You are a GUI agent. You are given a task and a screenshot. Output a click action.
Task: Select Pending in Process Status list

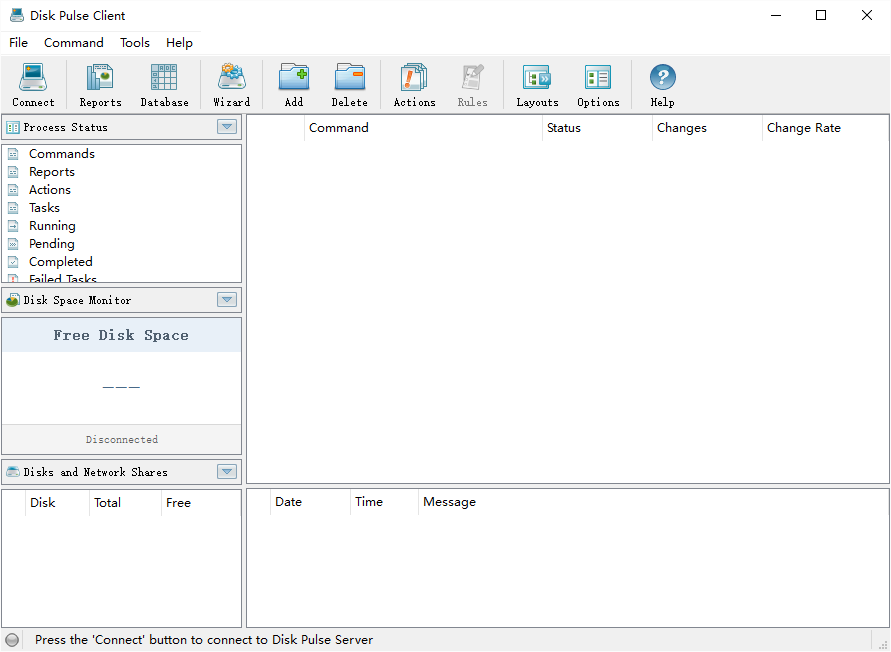click(x=52, y=244)
